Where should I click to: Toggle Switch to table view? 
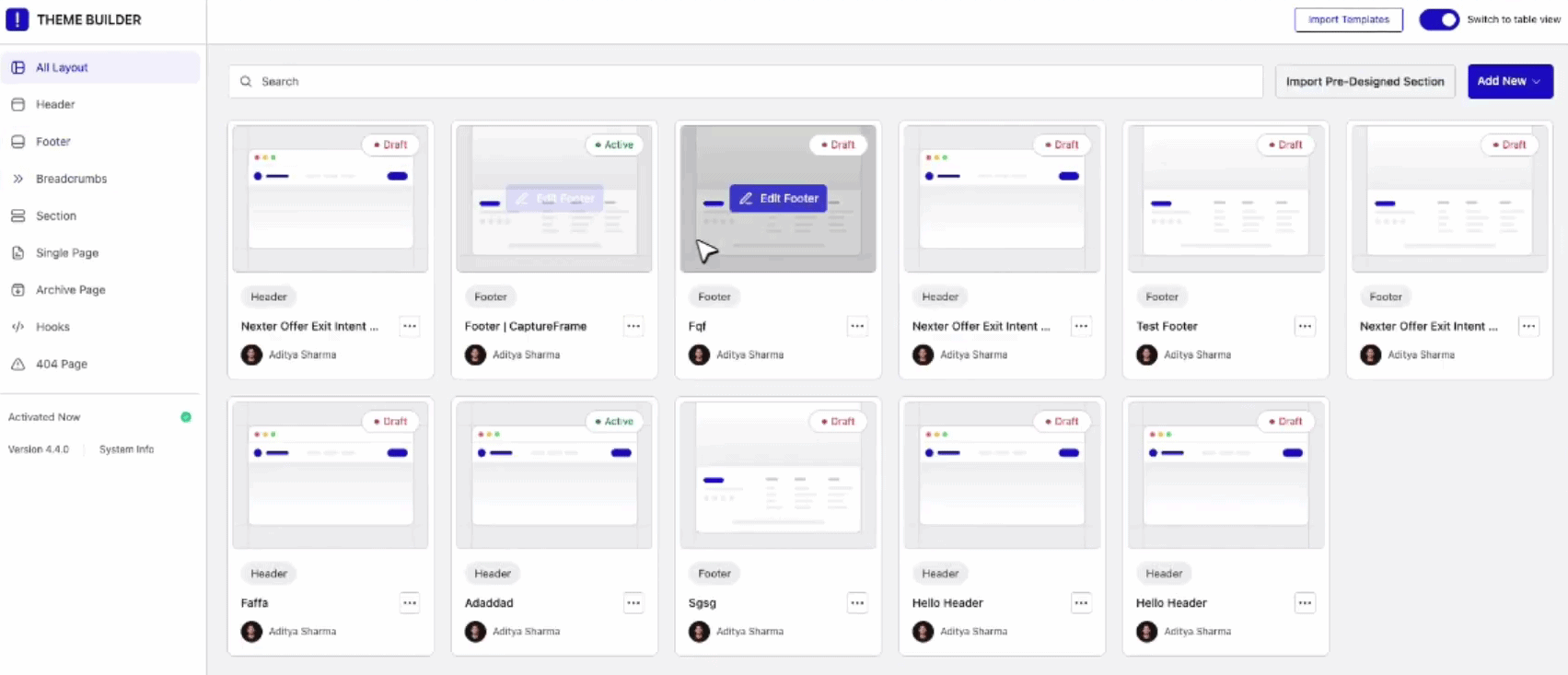coord(1438,19)
